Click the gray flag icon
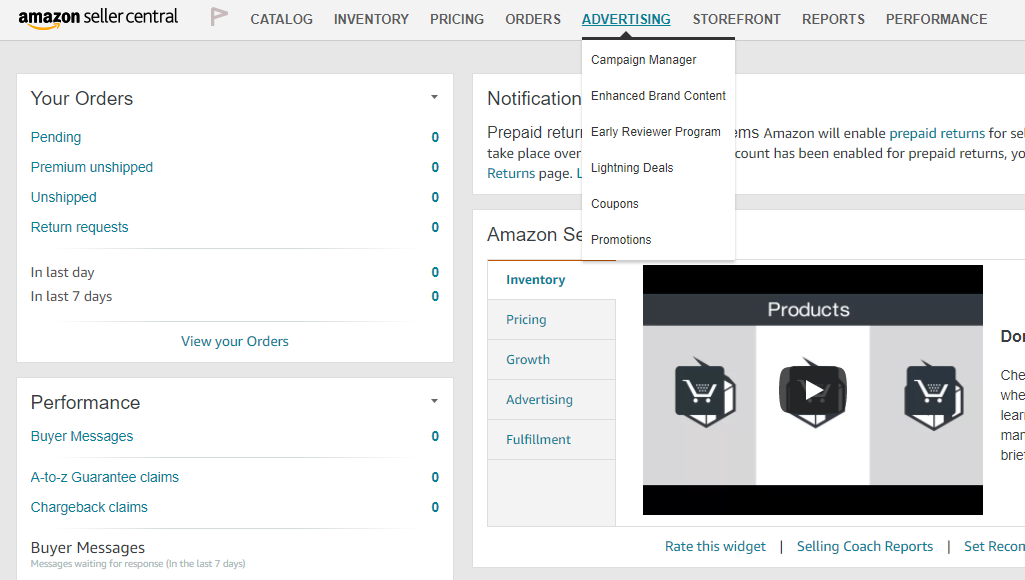Screen dimensions: 1025x580 tap(219, 17)
